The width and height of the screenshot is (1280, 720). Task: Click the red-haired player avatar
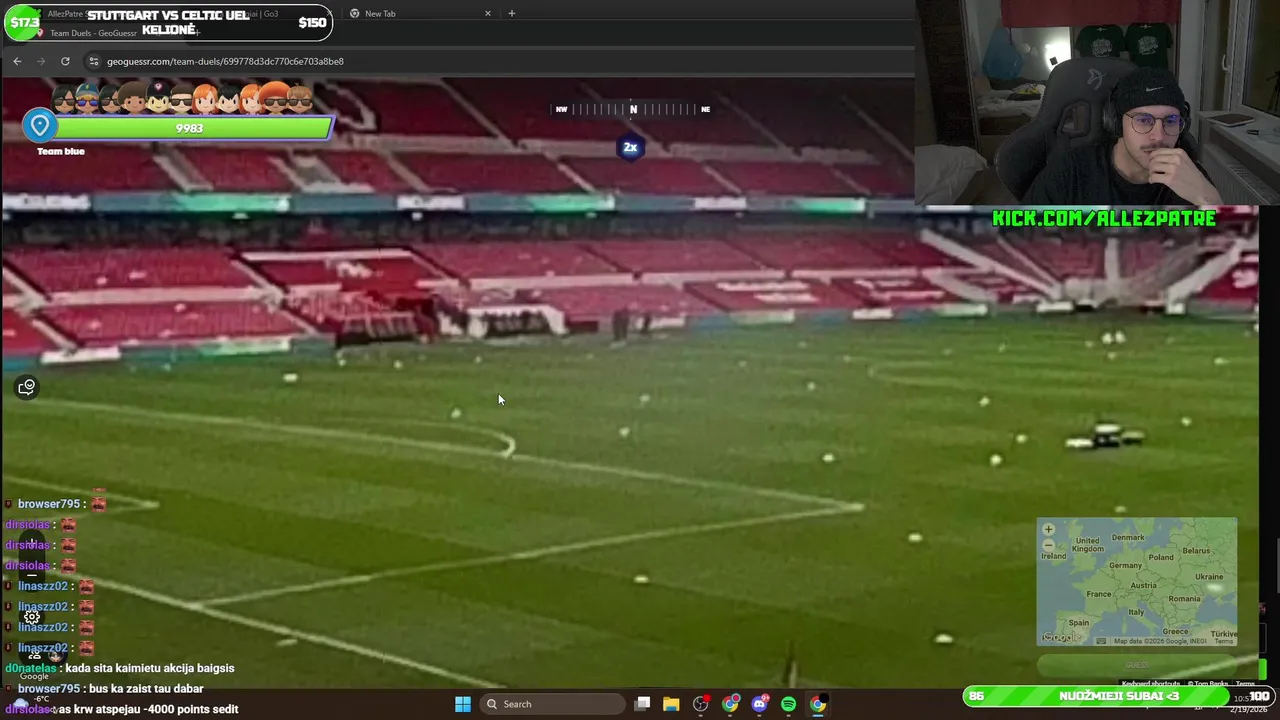click(205, 99)
